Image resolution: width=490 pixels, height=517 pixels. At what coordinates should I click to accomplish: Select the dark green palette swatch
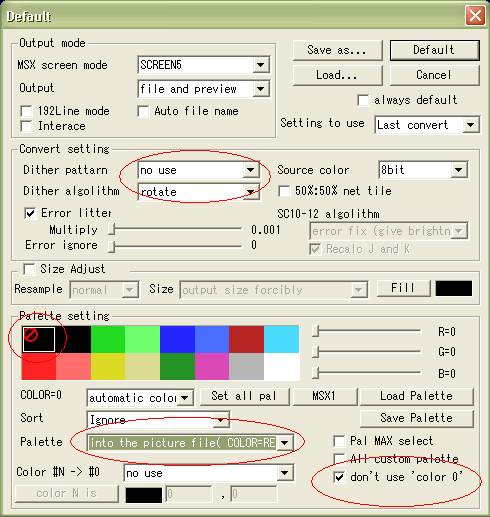(x=177, y=366)
